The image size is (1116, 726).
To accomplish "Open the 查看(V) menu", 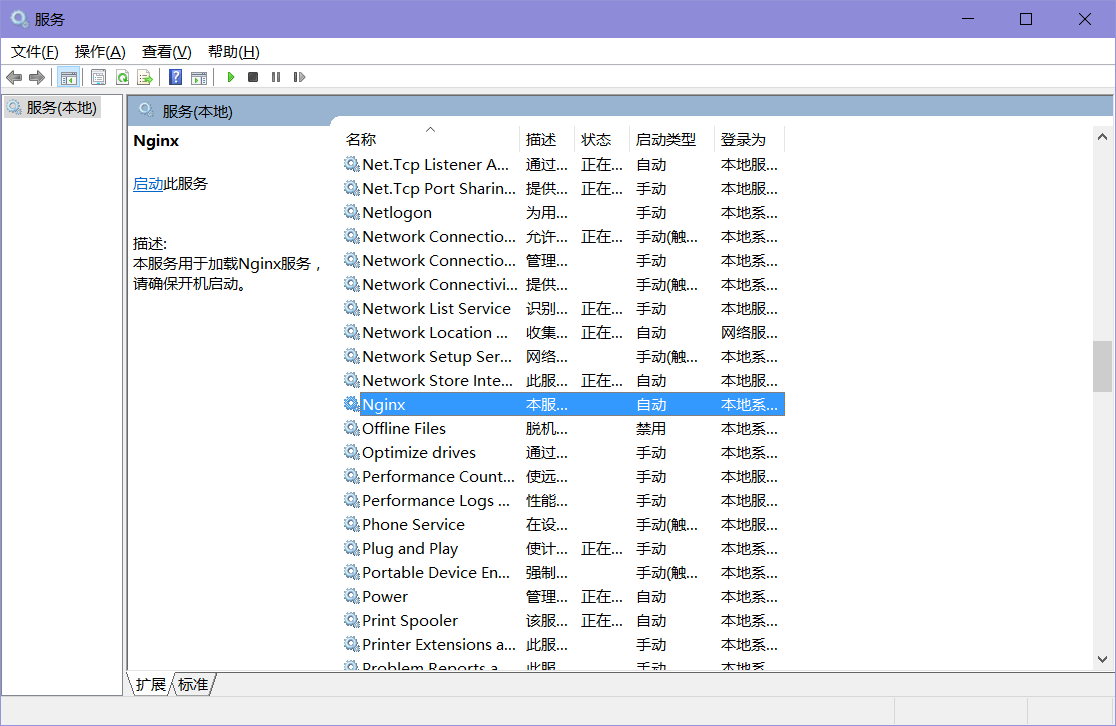I will 167,52.
